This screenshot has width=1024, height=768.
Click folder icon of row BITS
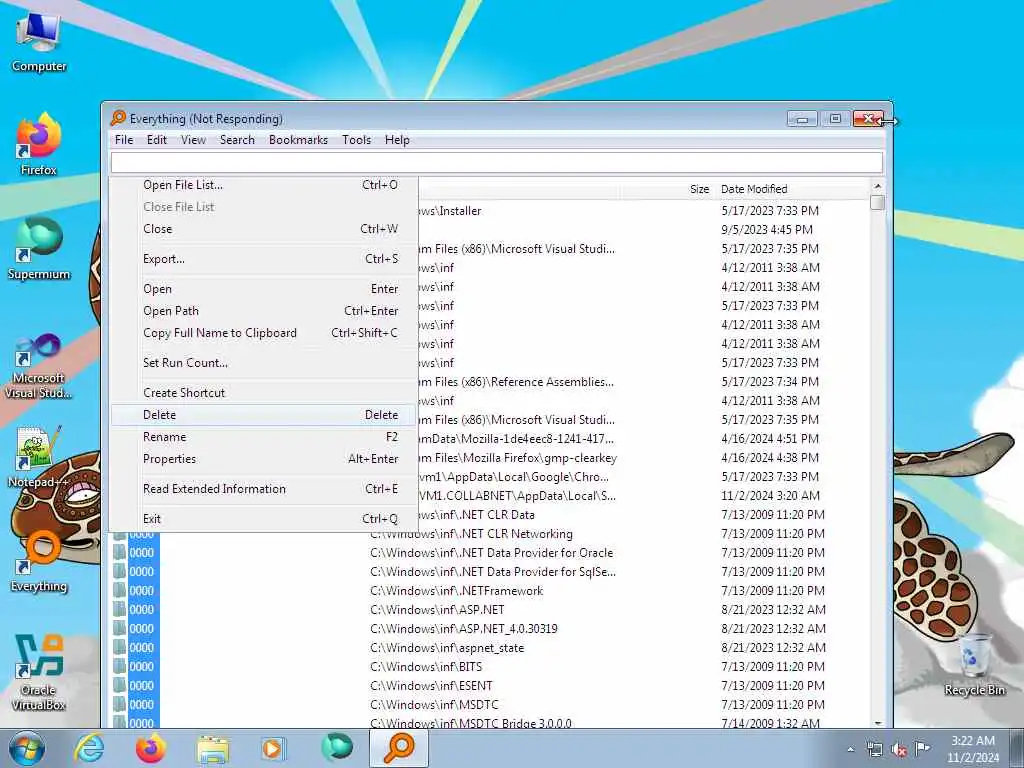pos(120,667)
